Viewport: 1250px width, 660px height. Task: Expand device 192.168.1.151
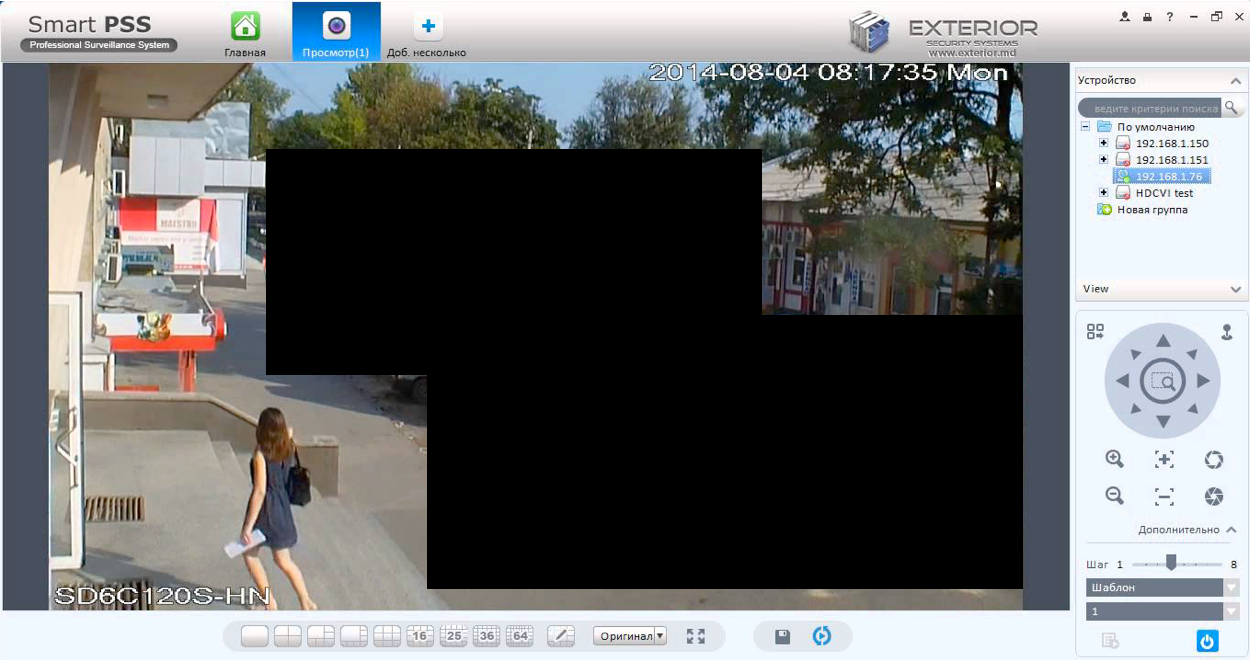[1104, 160]
